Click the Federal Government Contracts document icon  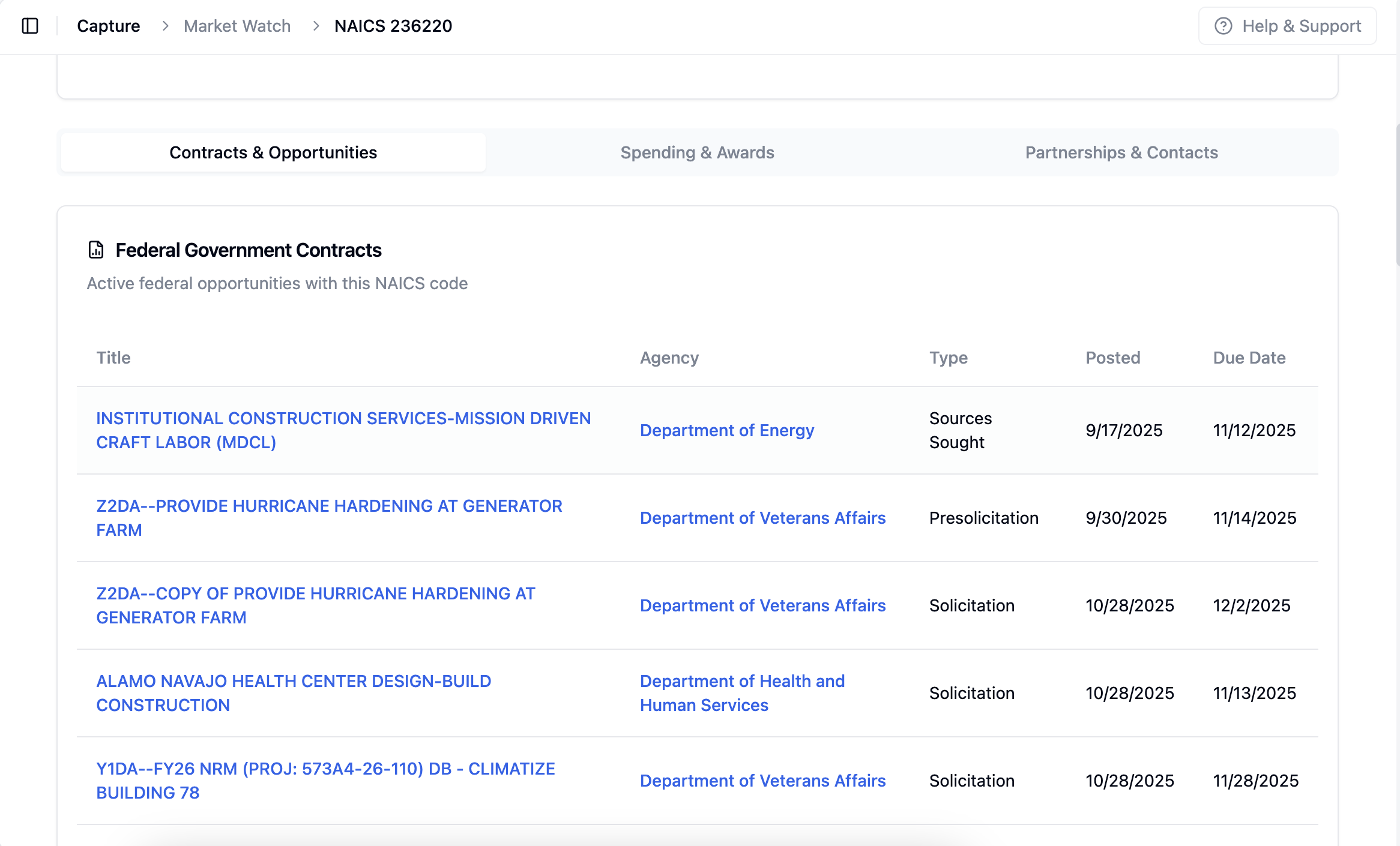(x=95, y=250)
